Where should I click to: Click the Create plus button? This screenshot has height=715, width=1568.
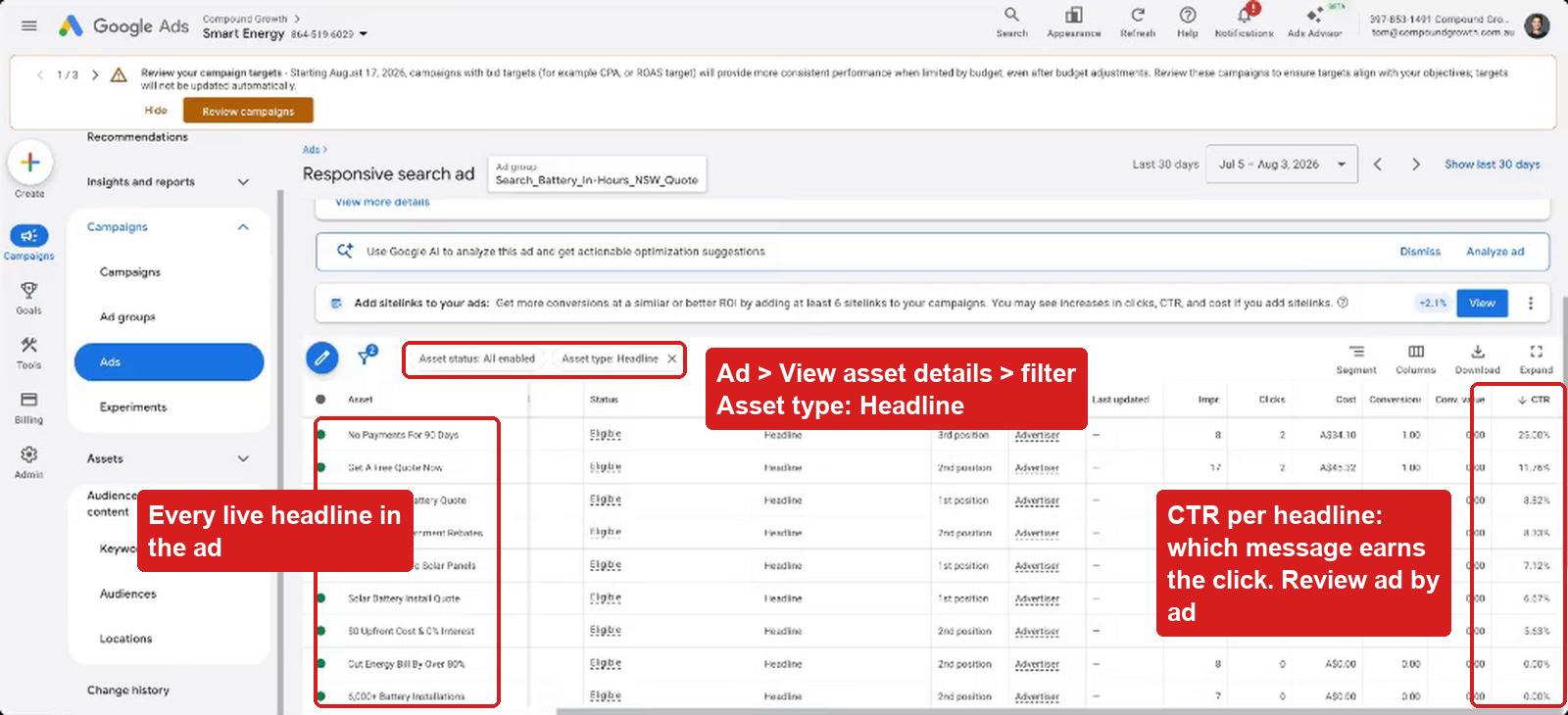[29, 163]
